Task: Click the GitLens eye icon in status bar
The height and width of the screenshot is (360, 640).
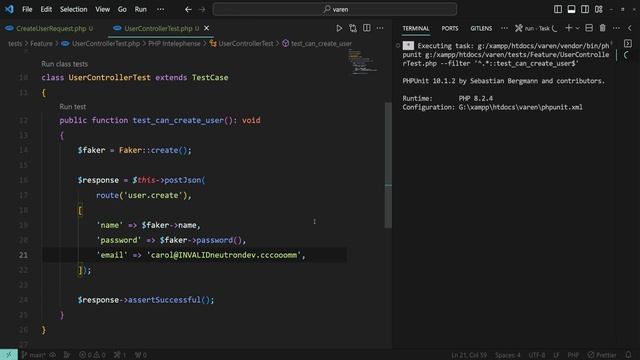Action: [x=53, y=355]
